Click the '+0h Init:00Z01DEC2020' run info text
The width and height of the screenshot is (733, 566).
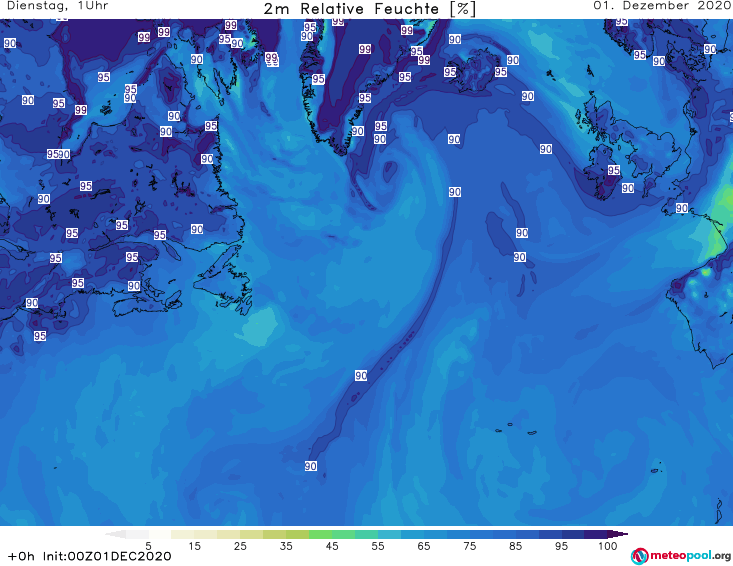(x=90, y=556)
